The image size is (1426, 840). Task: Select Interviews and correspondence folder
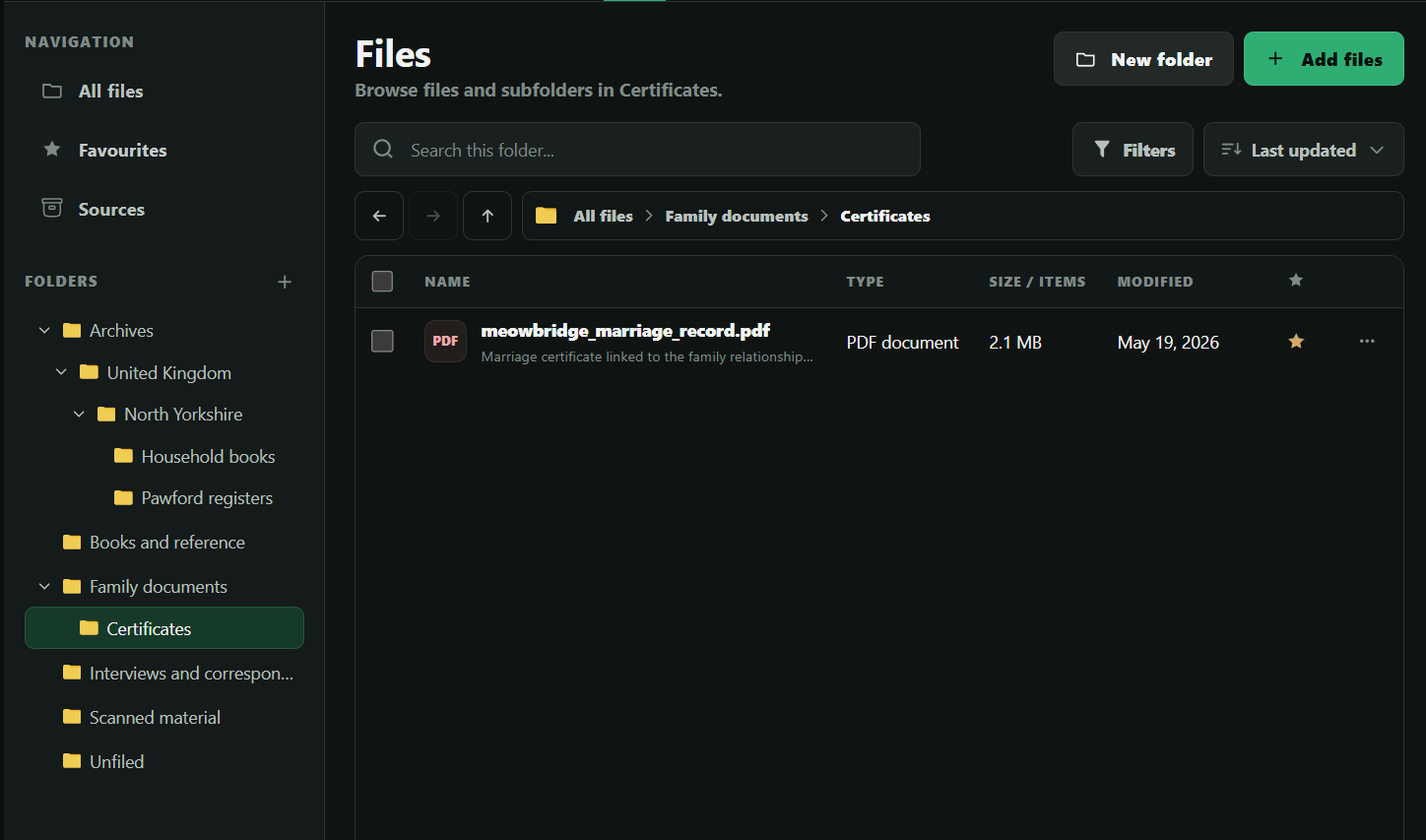point(191,673)
